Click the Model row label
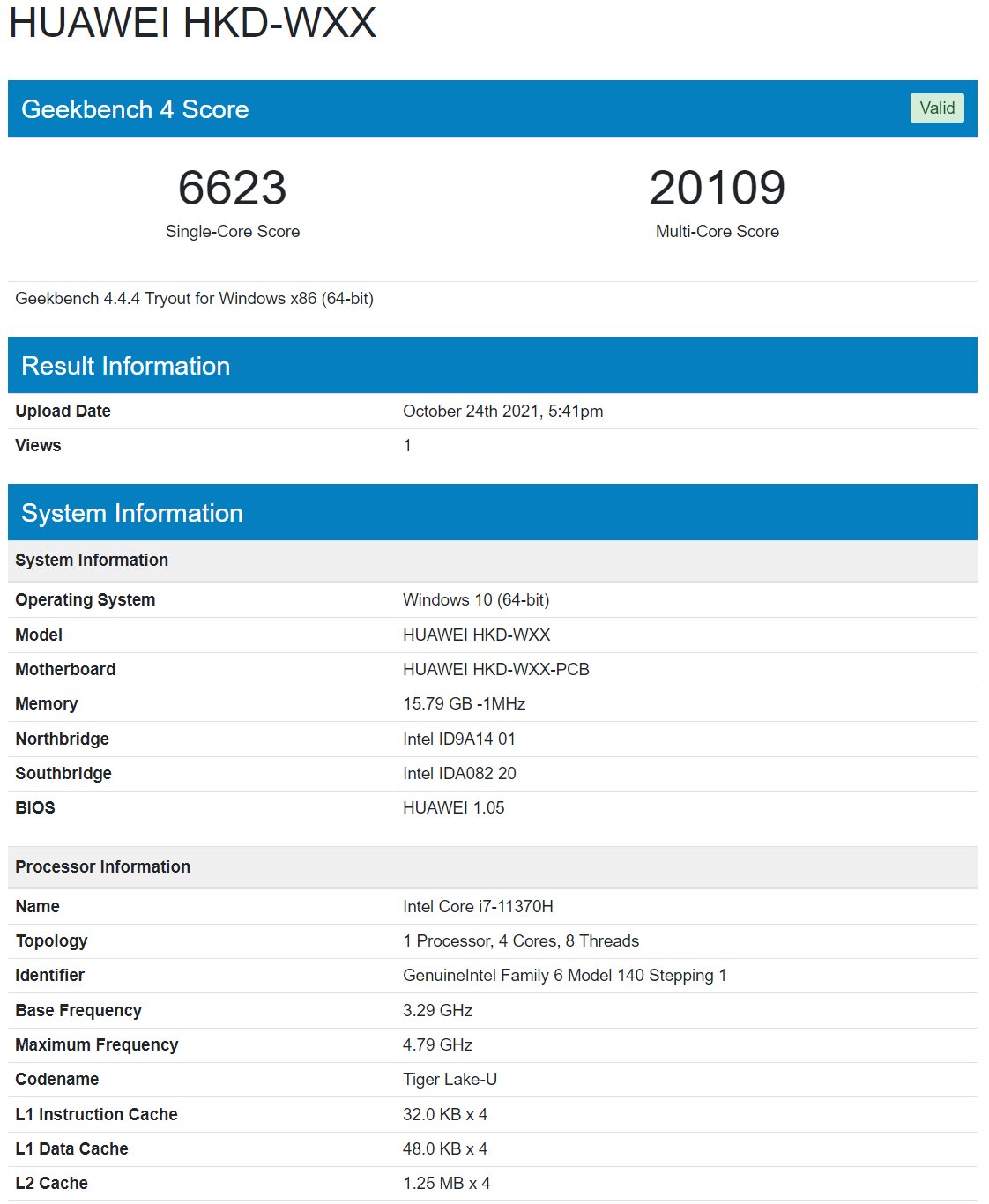This screenshot has width=989, height=1204. [x=39, y=635]
